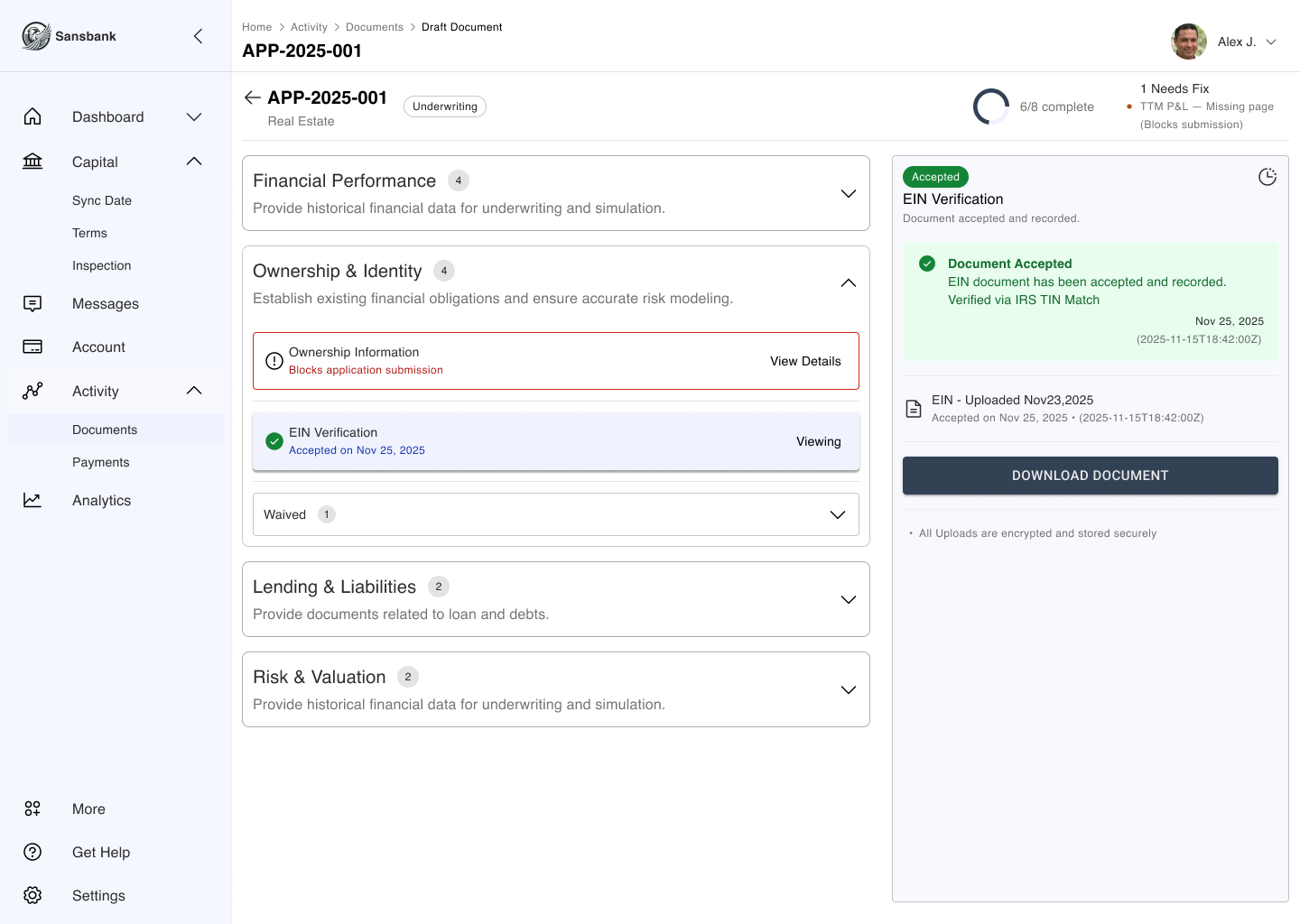Expand the Waived documents section
1300x924 pixels.
[835, 514]
